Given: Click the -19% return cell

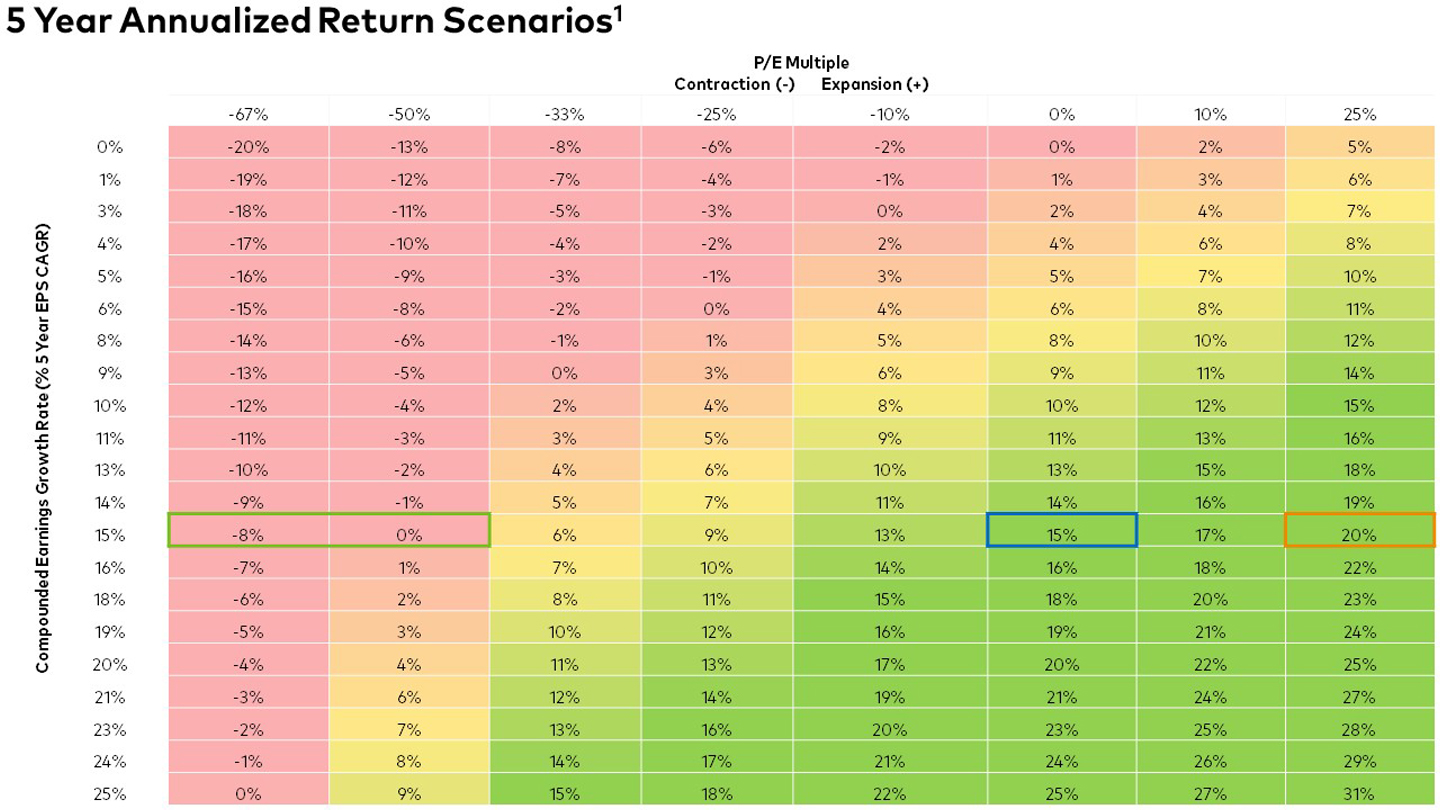Looking at the screenshot, I should pyautogui.click(x=247, y=179).
